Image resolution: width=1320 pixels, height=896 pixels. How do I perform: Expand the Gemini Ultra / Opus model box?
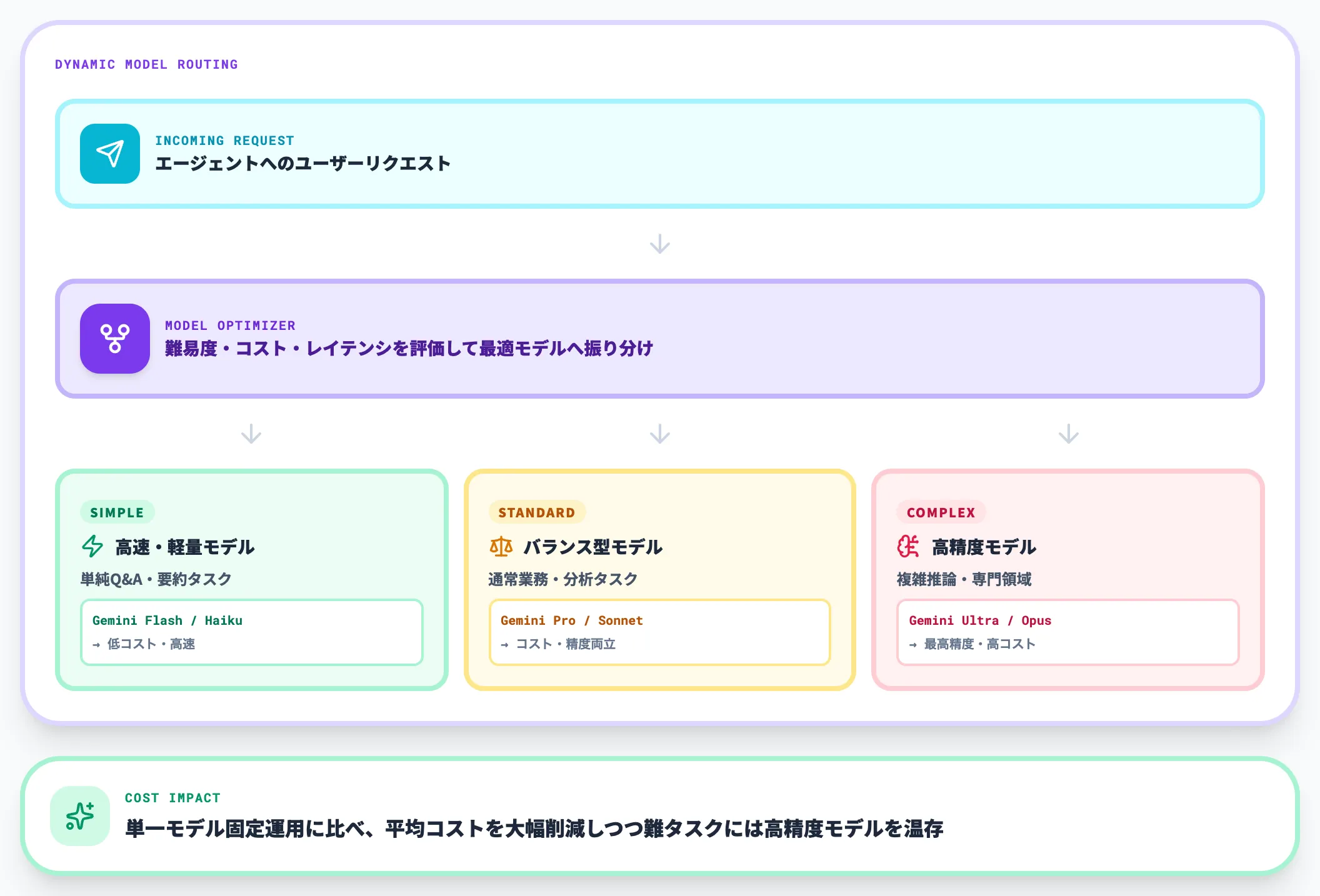click(1067, 632)
